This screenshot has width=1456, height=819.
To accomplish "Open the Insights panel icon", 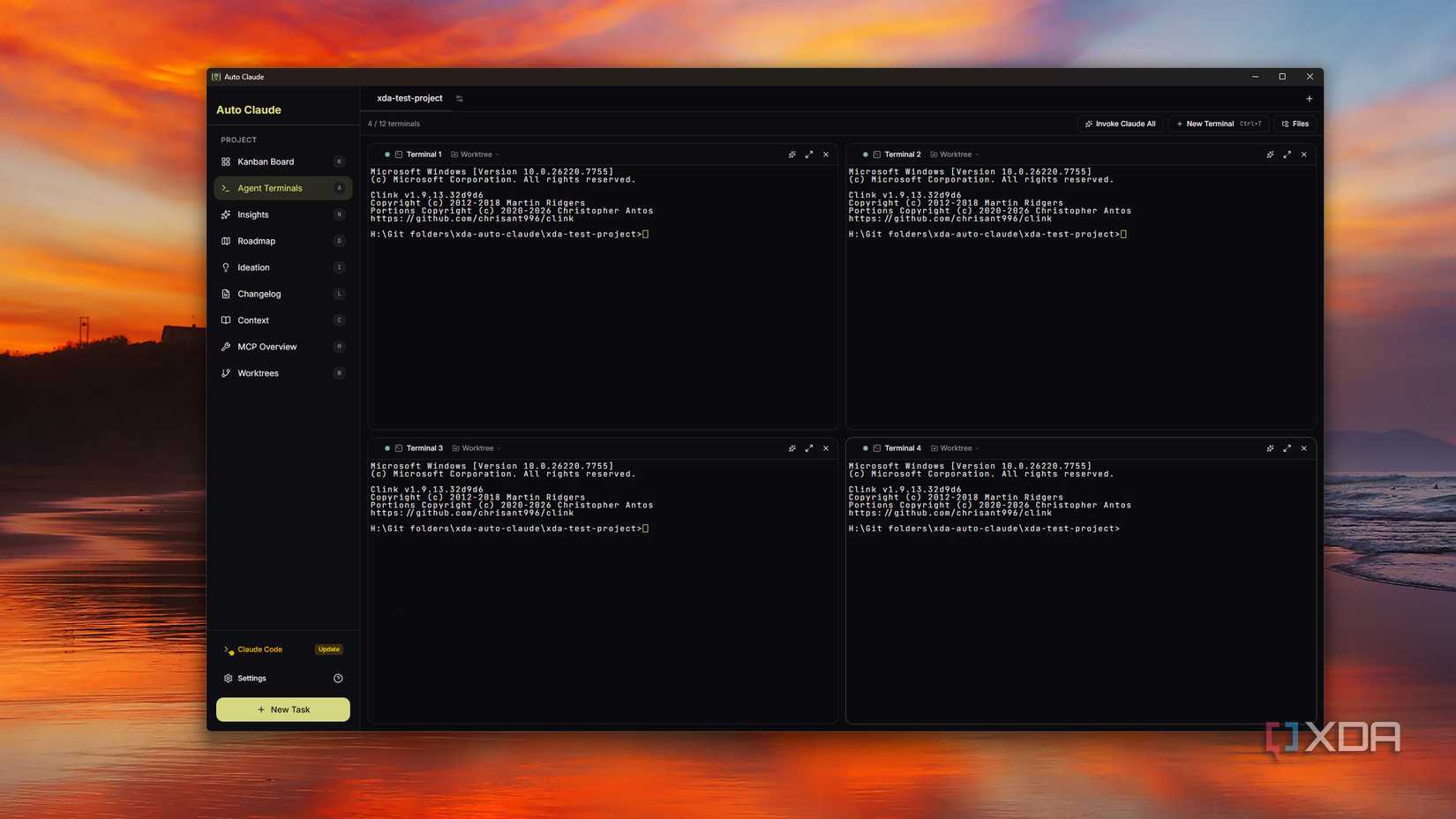I will [227, 214].
